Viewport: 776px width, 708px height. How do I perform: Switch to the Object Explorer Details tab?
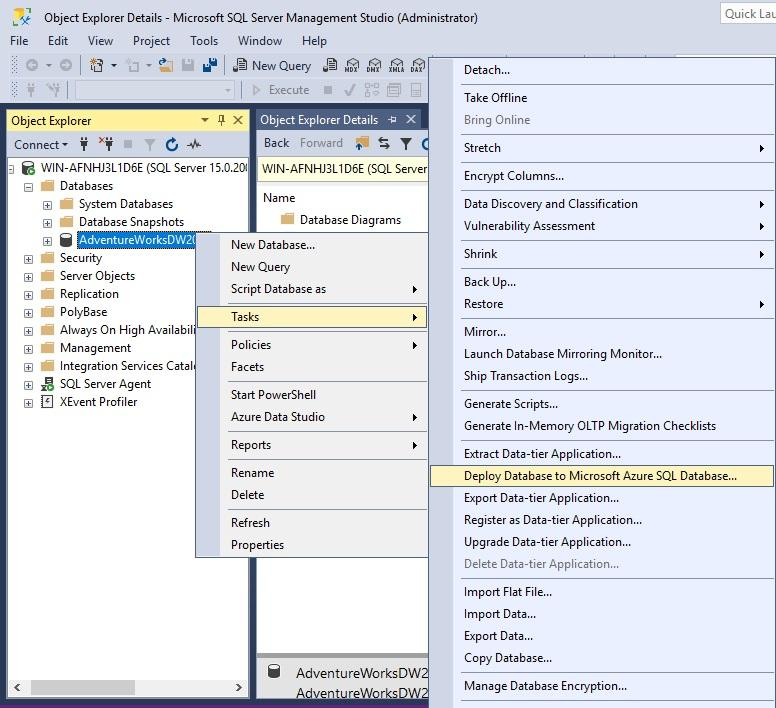tap(319, 120)
